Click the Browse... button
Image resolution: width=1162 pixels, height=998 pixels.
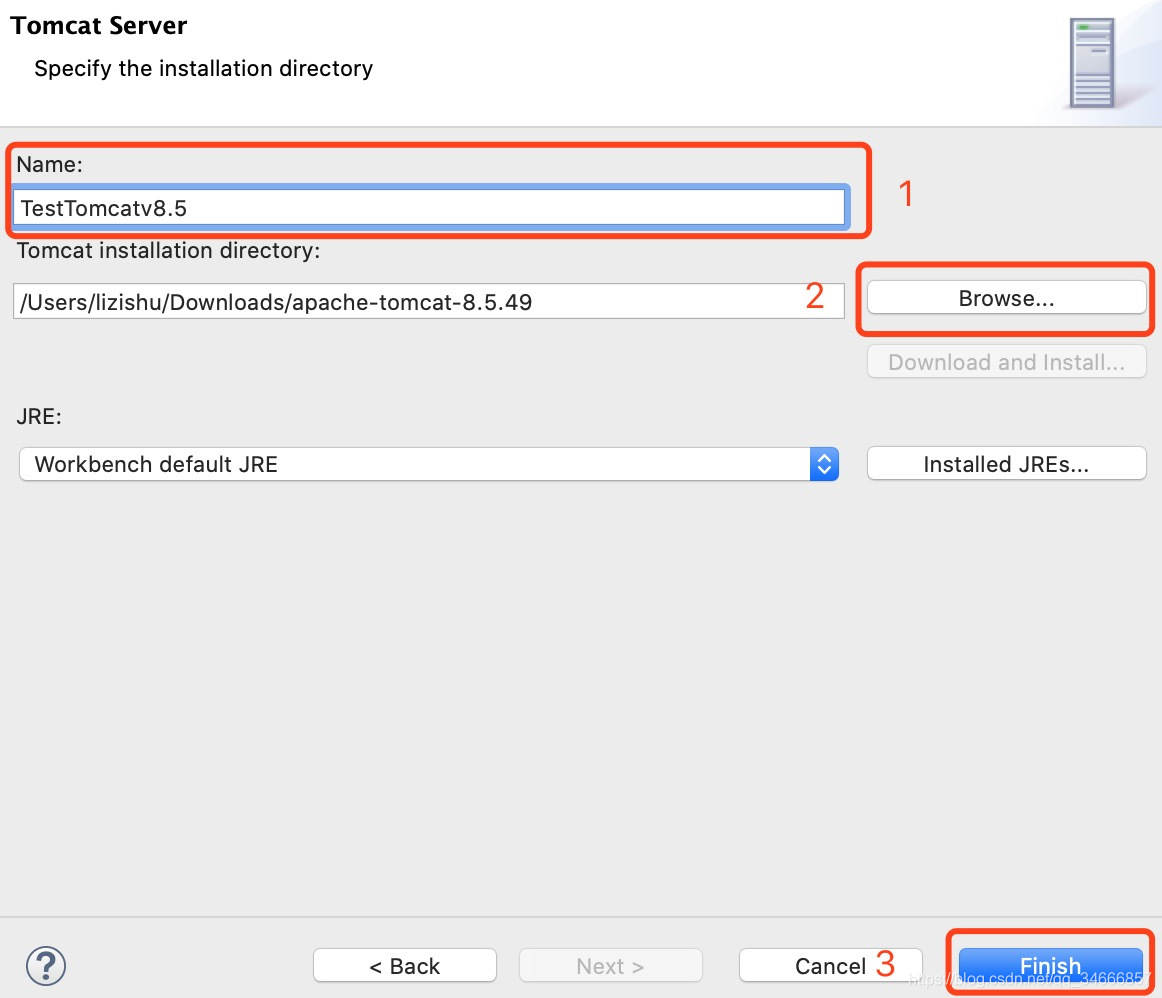pos(1006,298)
